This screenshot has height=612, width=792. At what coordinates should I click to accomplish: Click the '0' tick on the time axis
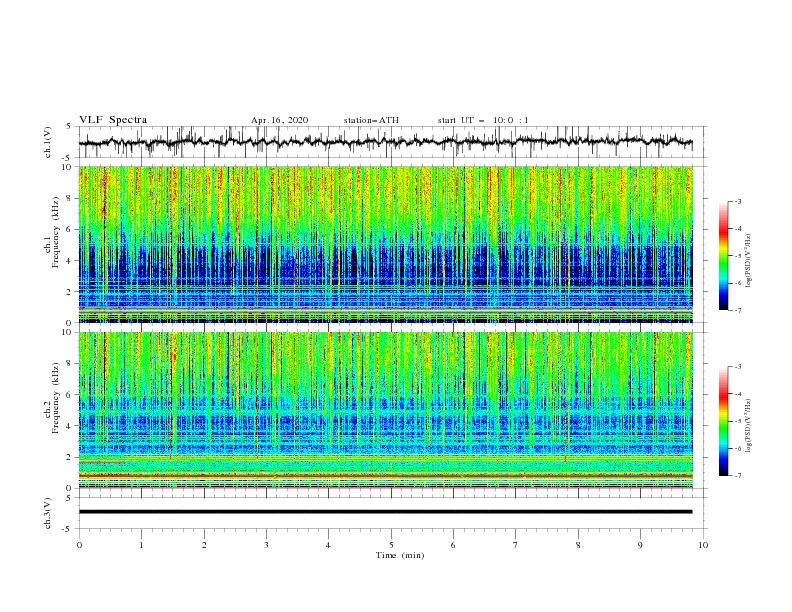(79, 545)
